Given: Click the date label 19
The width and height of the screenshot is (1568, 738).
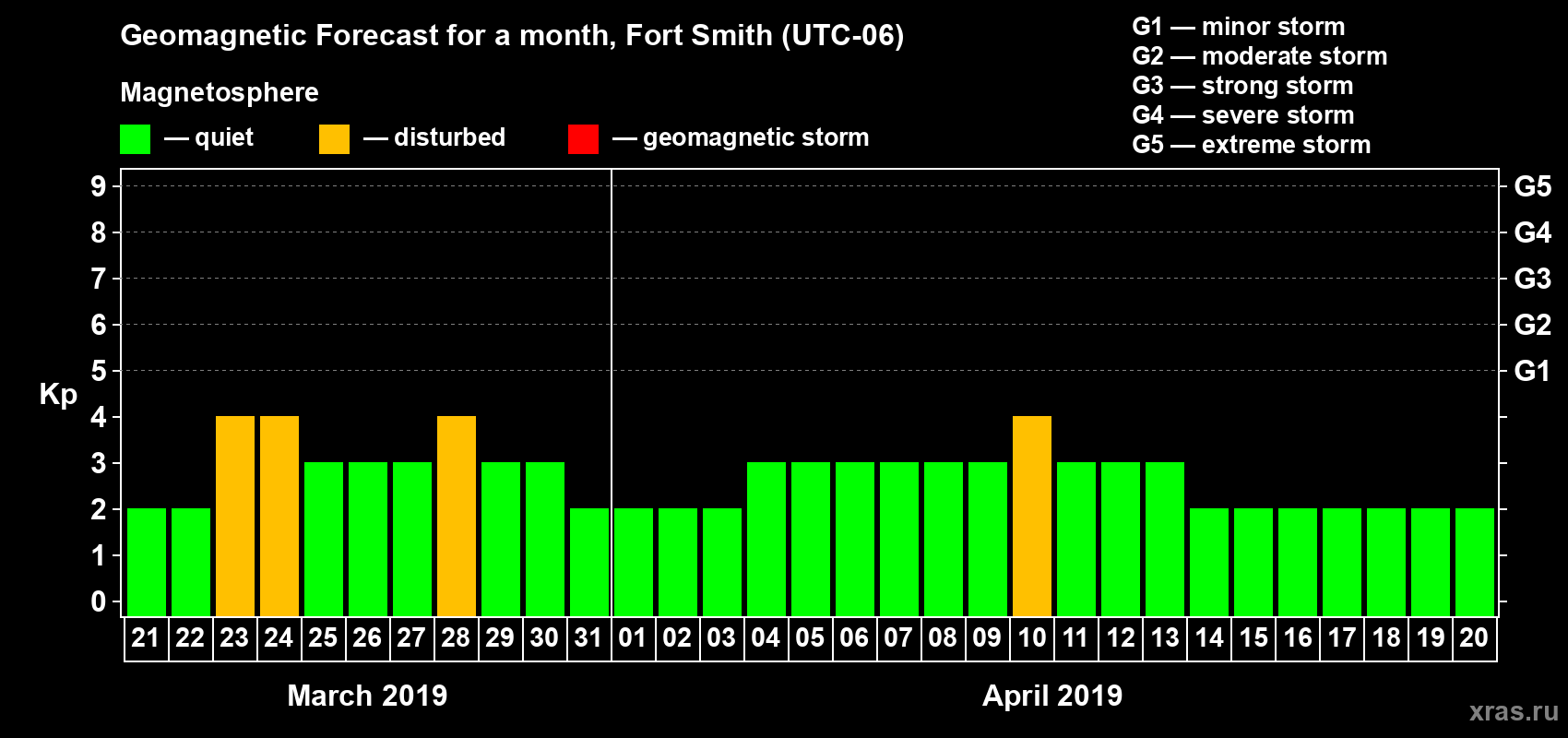Looking at the screenshot, I should pyautogui.click(x=1430, y=637).
